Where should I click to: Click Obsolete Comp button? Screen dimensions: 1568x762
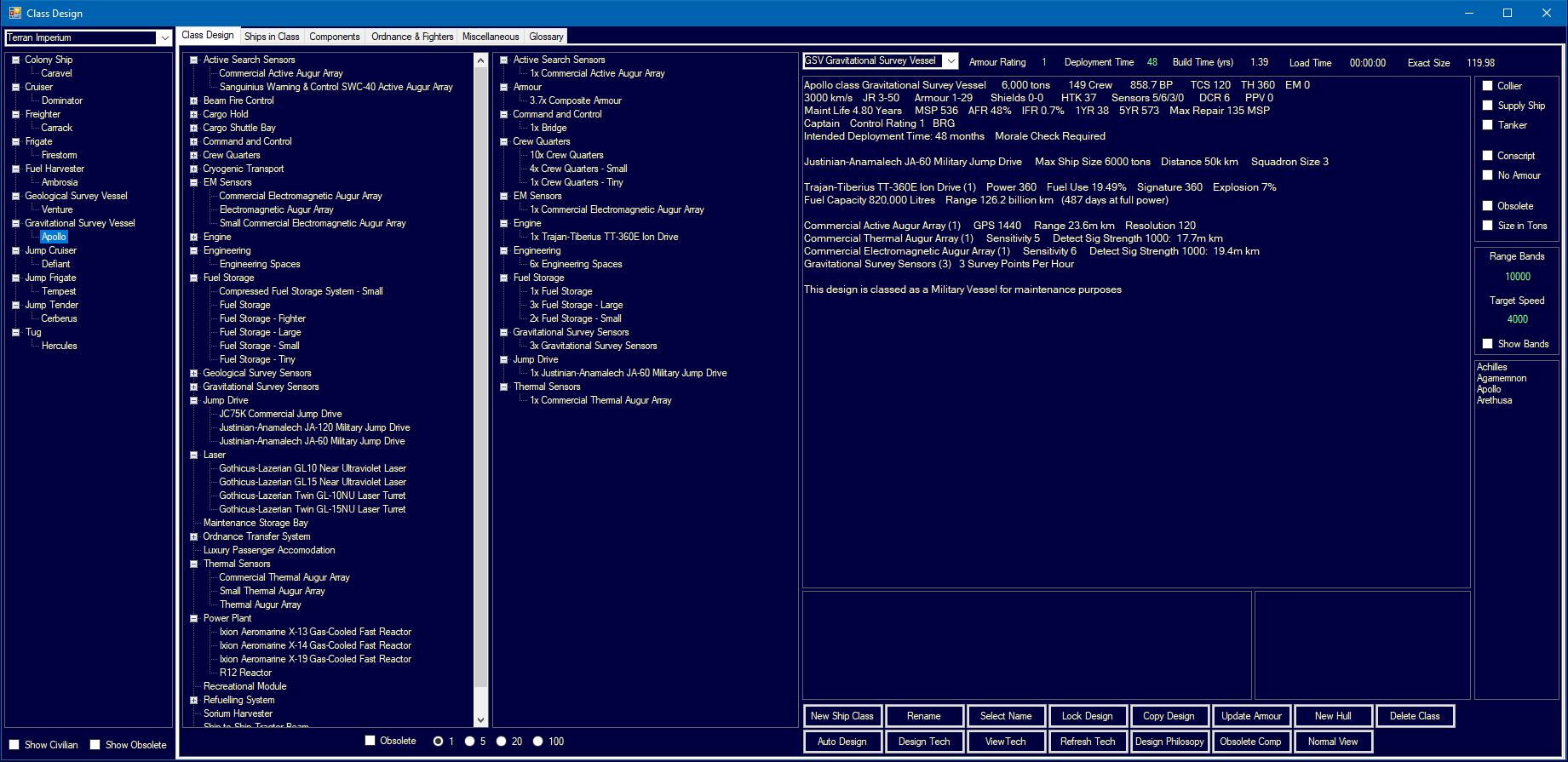(x=1251, y=742)
